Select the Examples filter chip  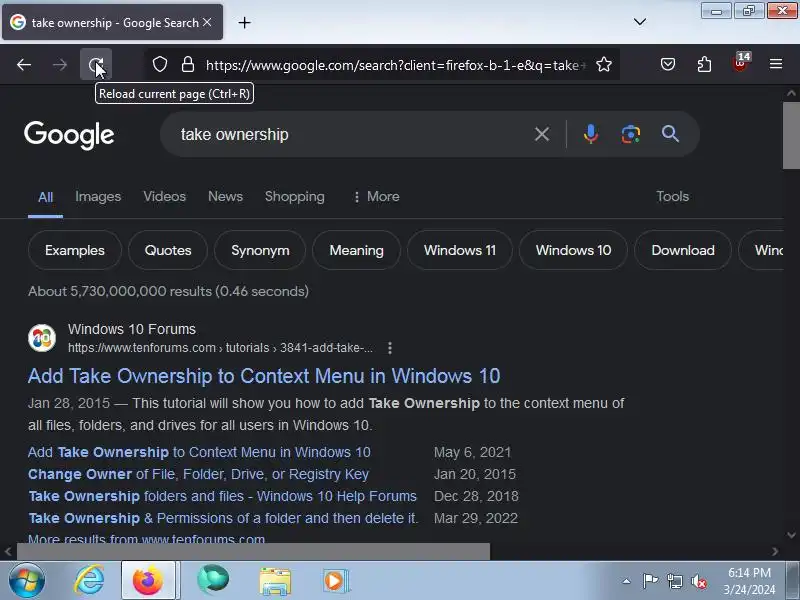[x=74, y=250]
